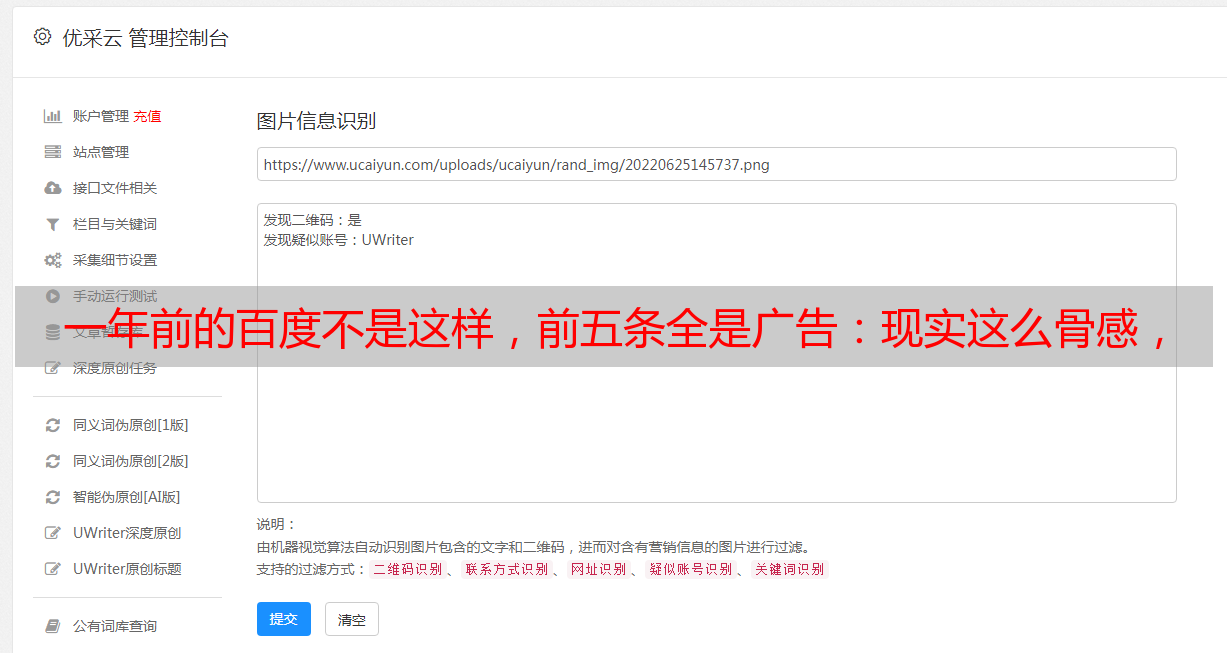Open 同义词伪原创[1版] tool
This screenshot has height=653, width=1227.
[x=130, y=425]
